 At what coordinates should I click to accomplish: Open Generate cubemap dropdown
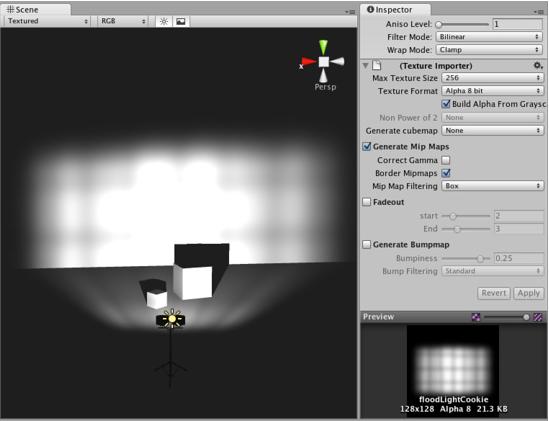coord(492,130)
